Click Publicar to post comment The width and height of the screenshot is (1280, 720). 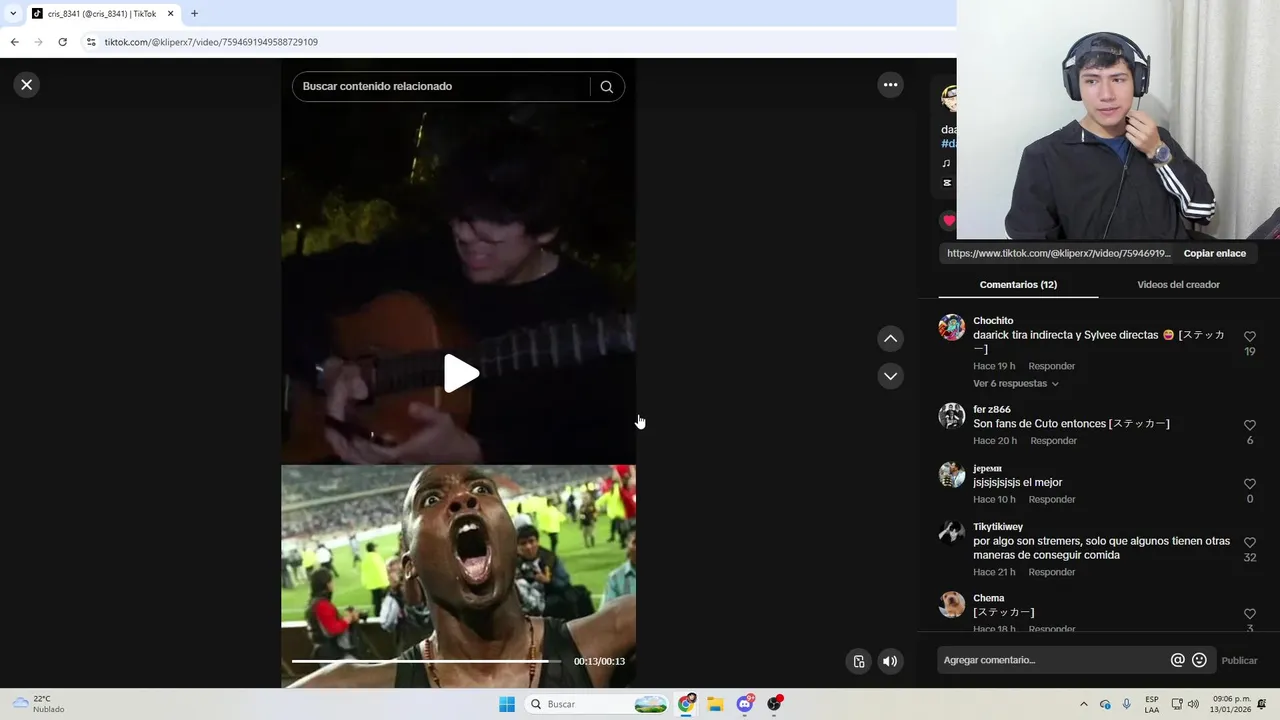point(1239,661)
